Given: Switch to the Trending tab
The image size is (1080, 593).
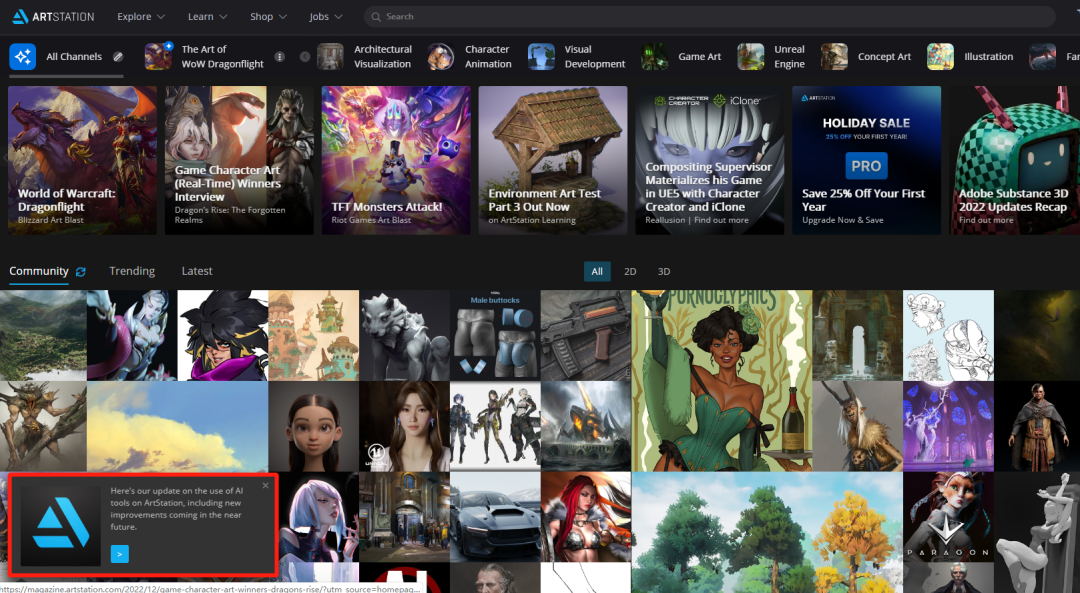Looking at the screenshot, I should click(x=132, y=271).
